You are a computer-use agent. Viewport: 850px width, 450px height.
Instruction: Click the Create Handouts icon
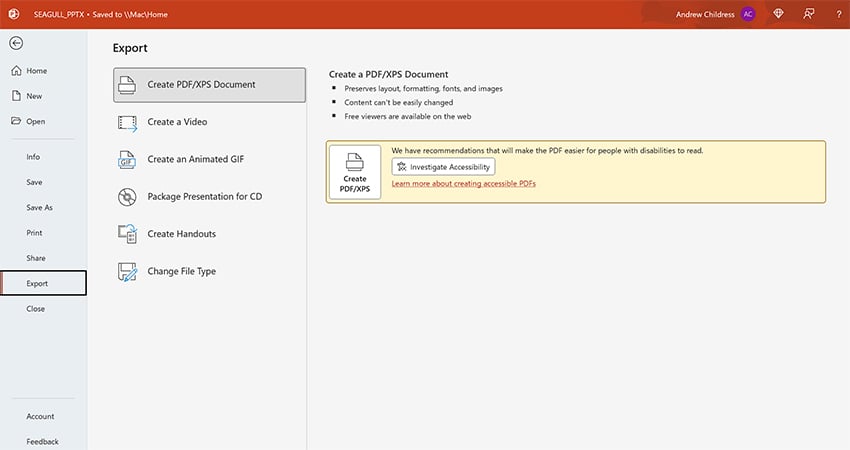[127, 234]
